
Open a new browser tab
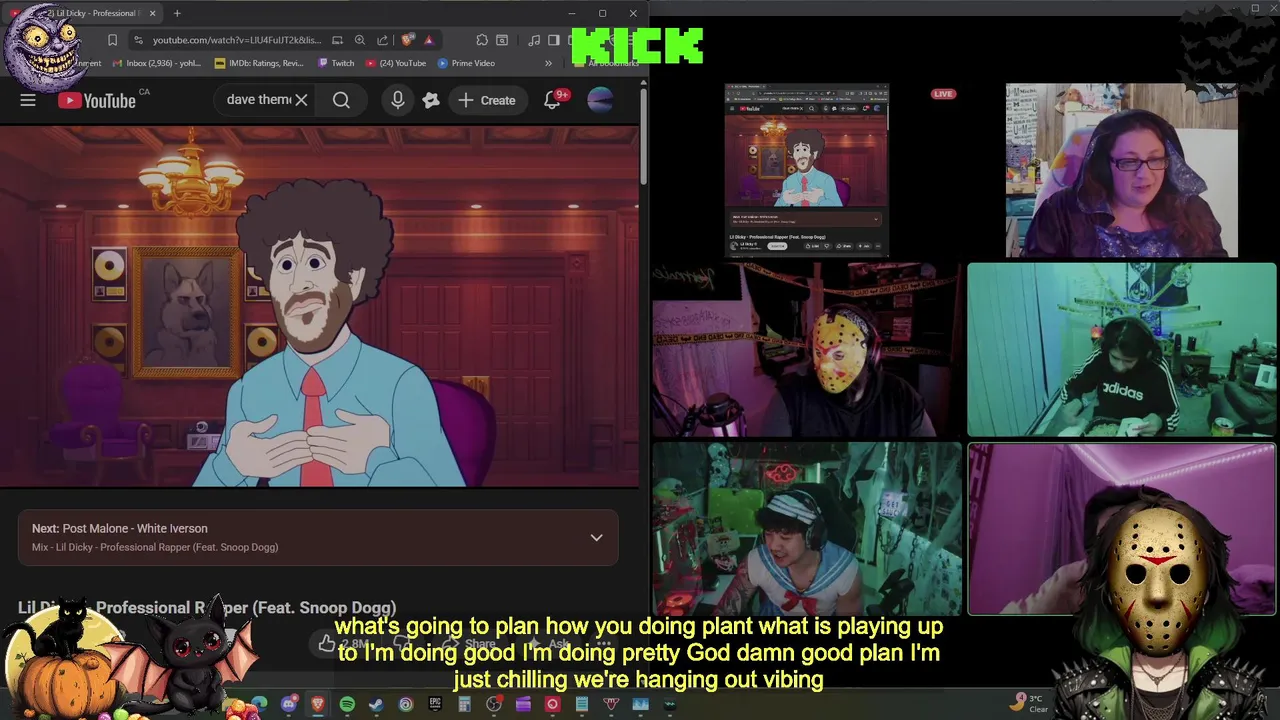(177, 13)
